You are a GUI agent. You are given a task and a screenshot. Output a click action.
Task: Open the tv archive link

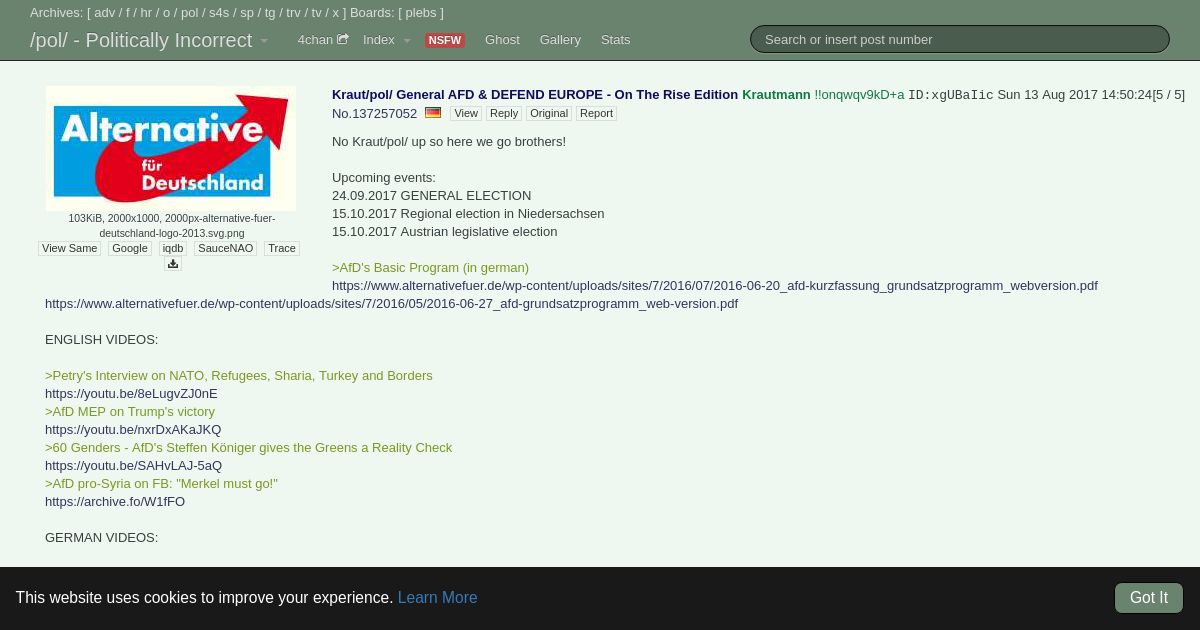(x=317, y=12)
